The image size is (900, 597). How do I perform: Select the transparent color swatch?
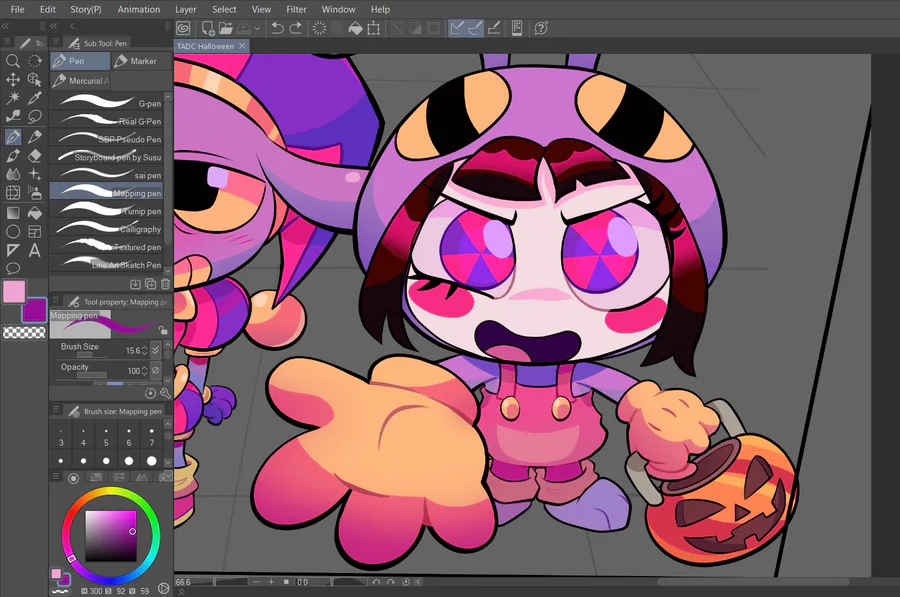click(x=24, y=332)
